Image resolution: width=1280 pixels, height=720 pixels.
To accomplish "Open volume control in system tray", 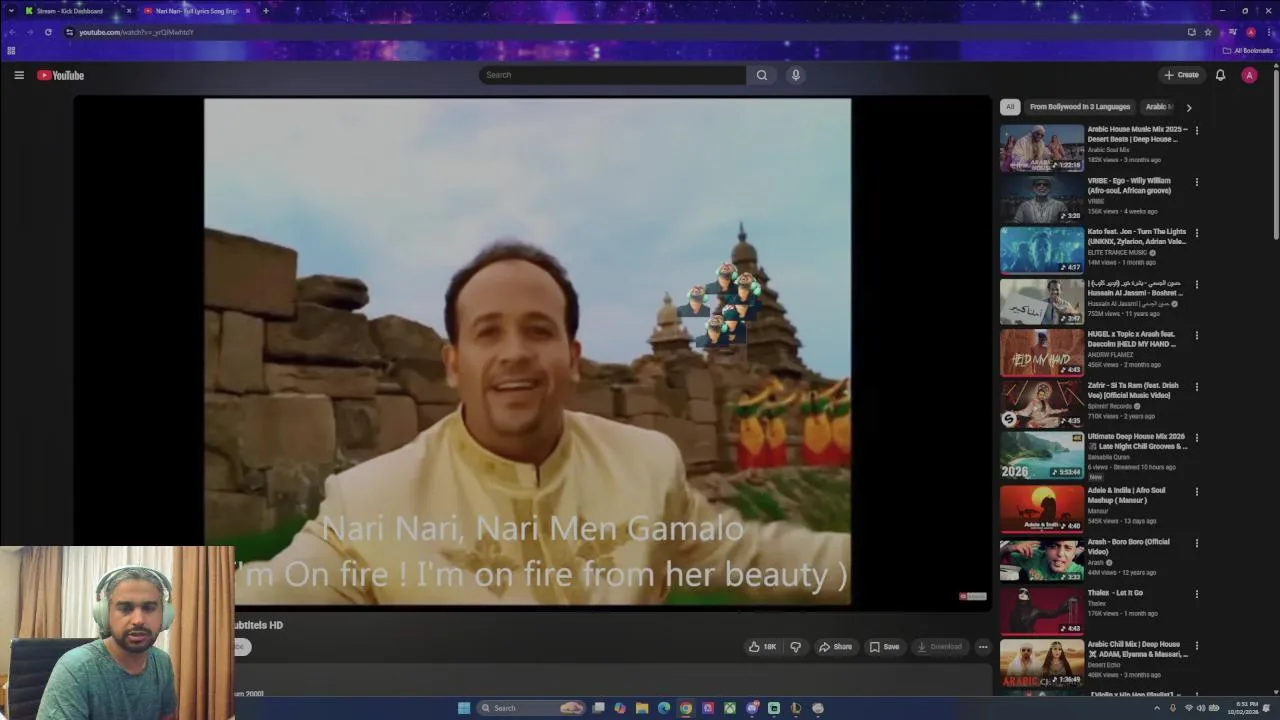I will click(1201, 708).
